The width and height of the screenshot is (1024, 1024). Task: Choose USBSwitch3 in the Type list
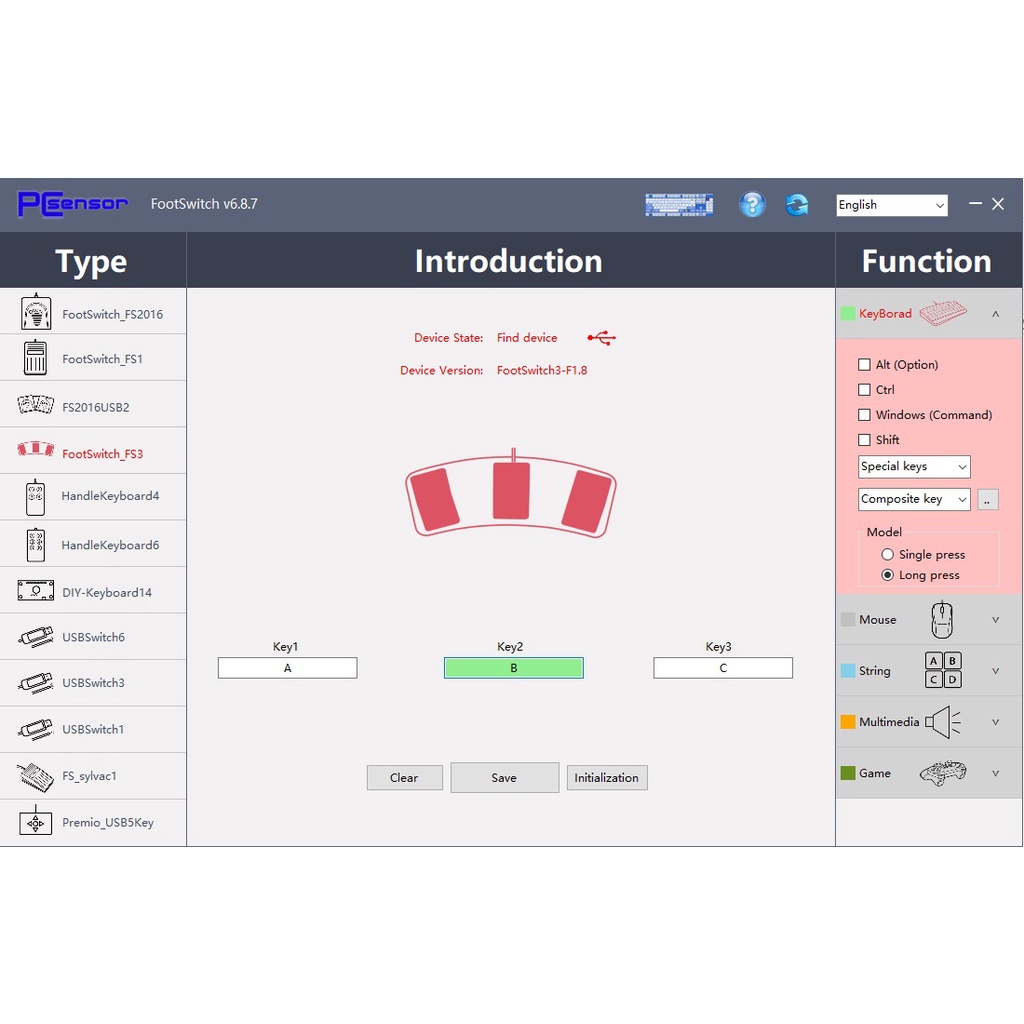(93, 683)
